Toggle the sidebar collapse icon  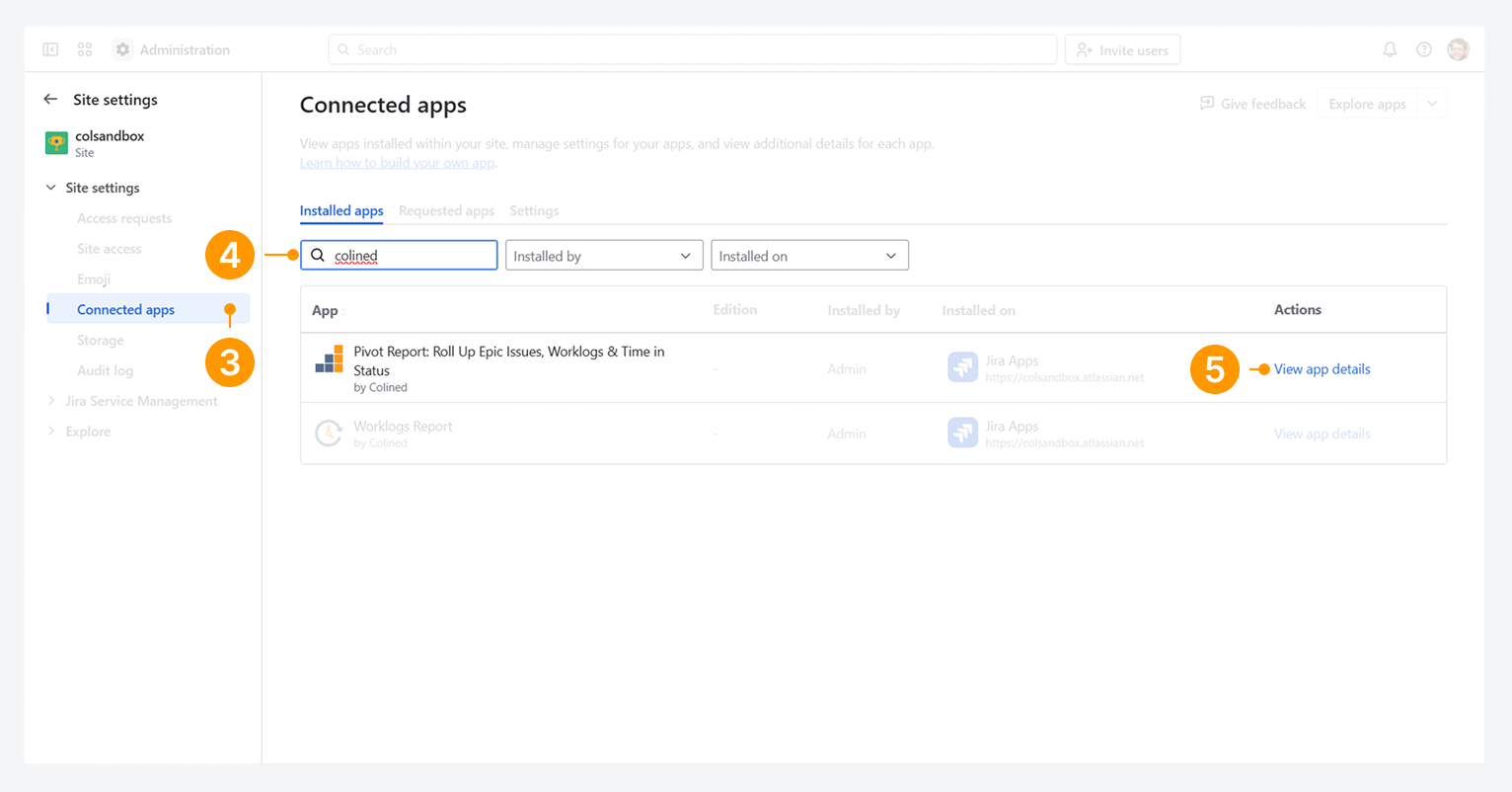click(x=50, y=49)
